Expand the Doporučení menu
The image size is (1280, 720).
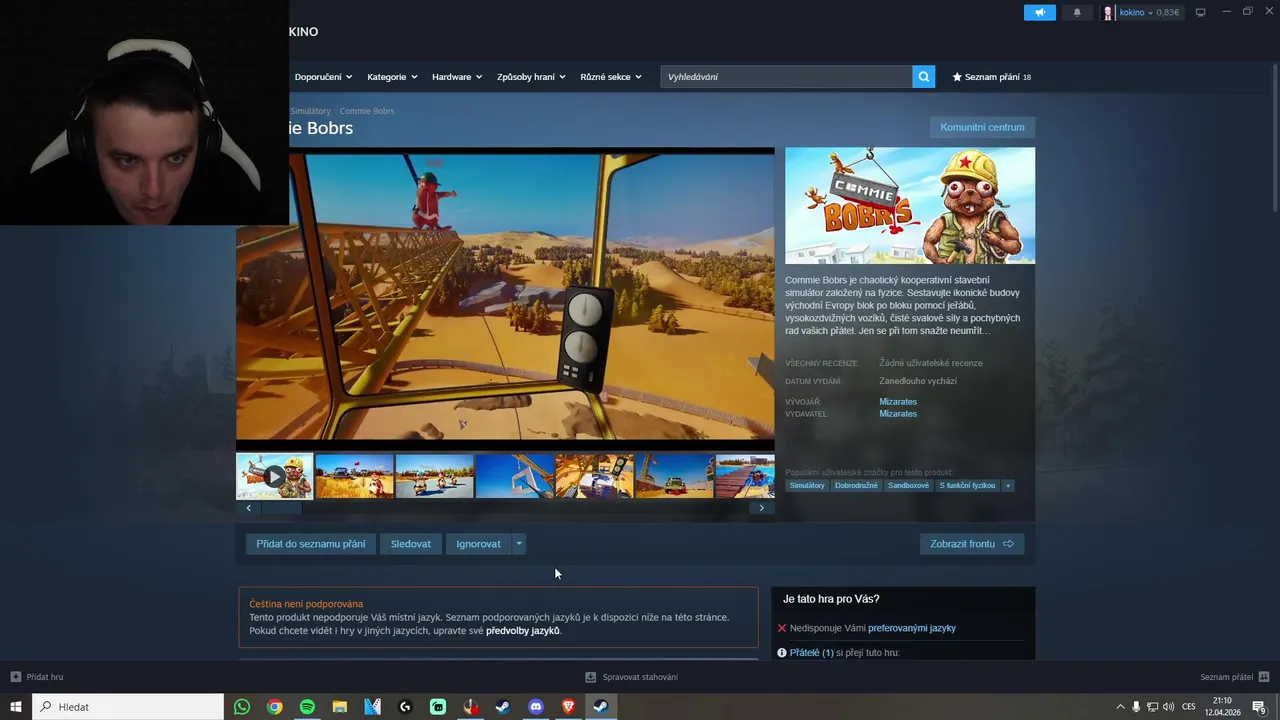[x=323, y=77]
